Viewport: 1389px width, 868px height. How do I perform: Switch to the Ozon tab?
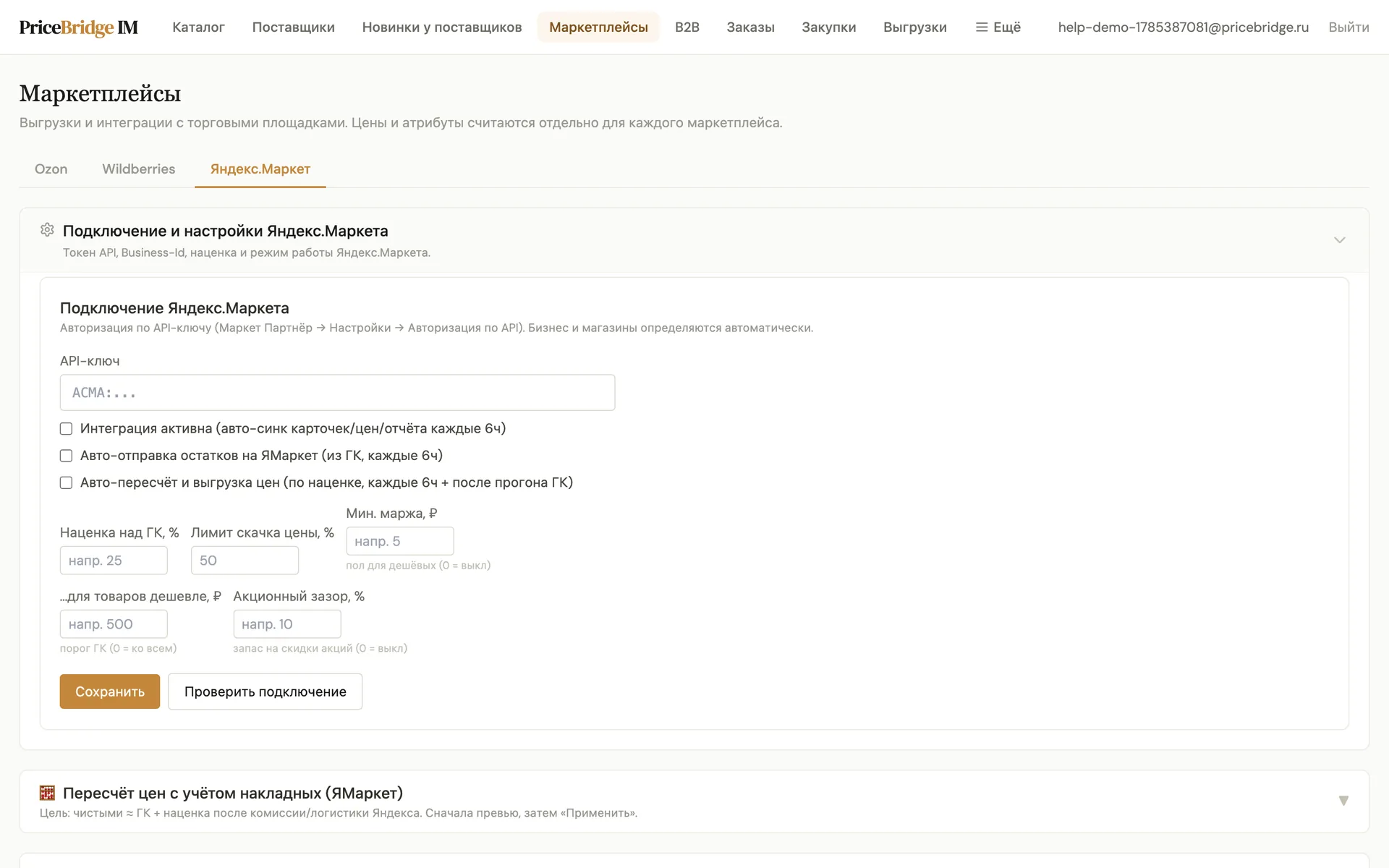[x=51, y=169]
